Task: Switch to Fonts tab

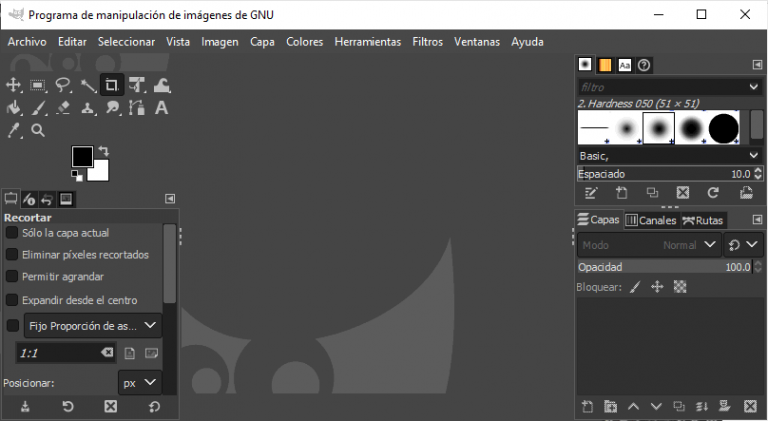Action: click(x=624, y=65)
